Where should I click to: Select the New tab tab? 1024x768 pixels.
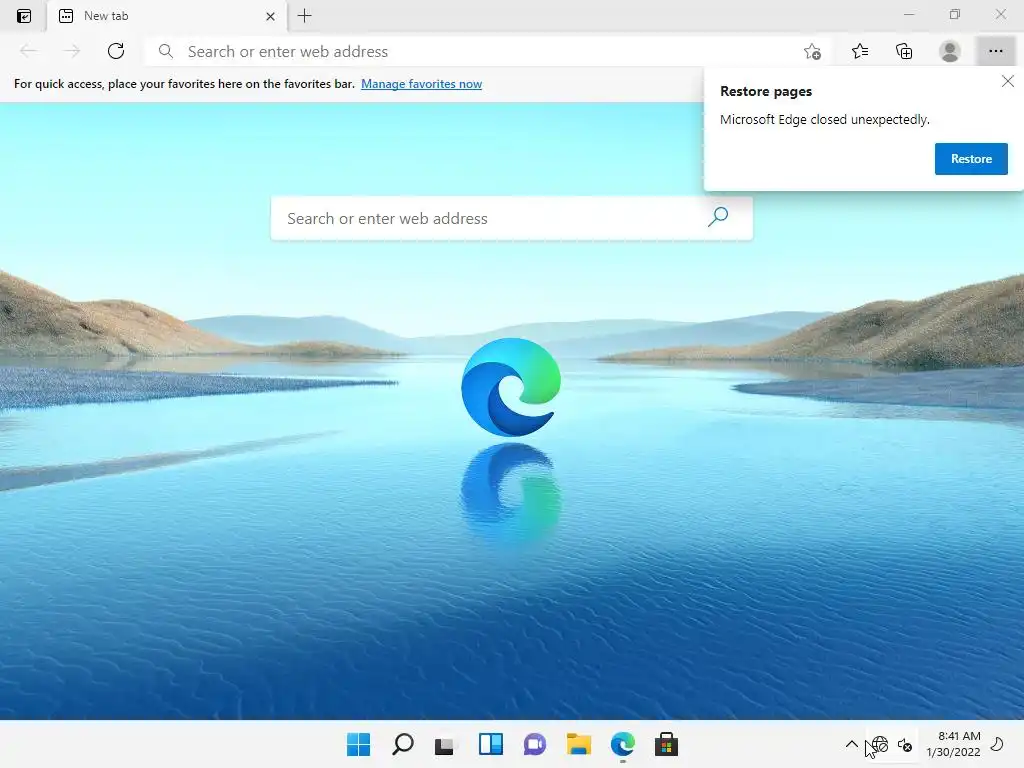167,16
